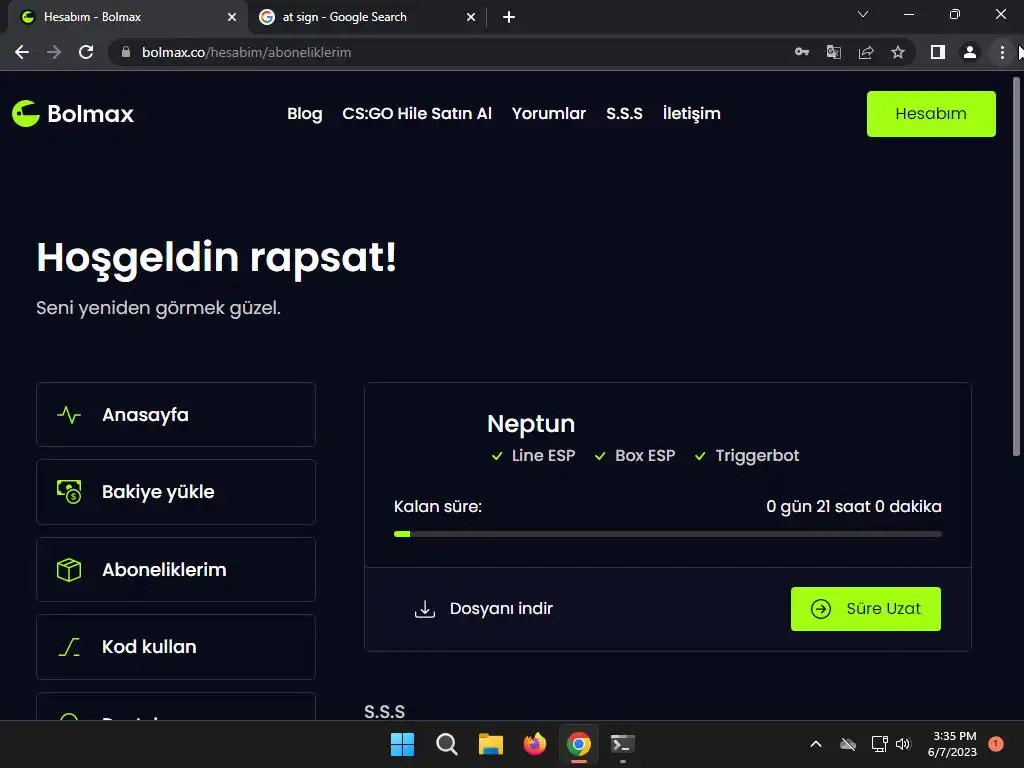1024x768 pixels.
Task: Click the Dosyanı indir download link
Action: point(483,609)
